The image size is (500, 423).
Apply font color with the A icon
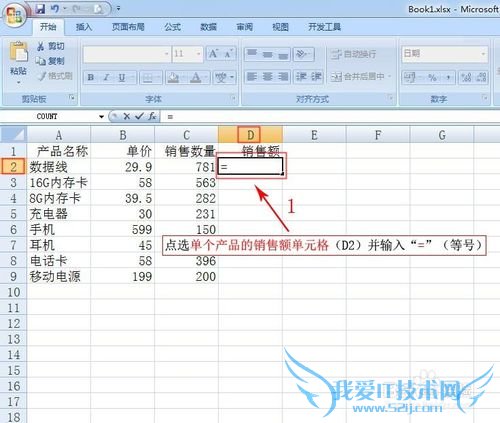[x=196, y=78]
